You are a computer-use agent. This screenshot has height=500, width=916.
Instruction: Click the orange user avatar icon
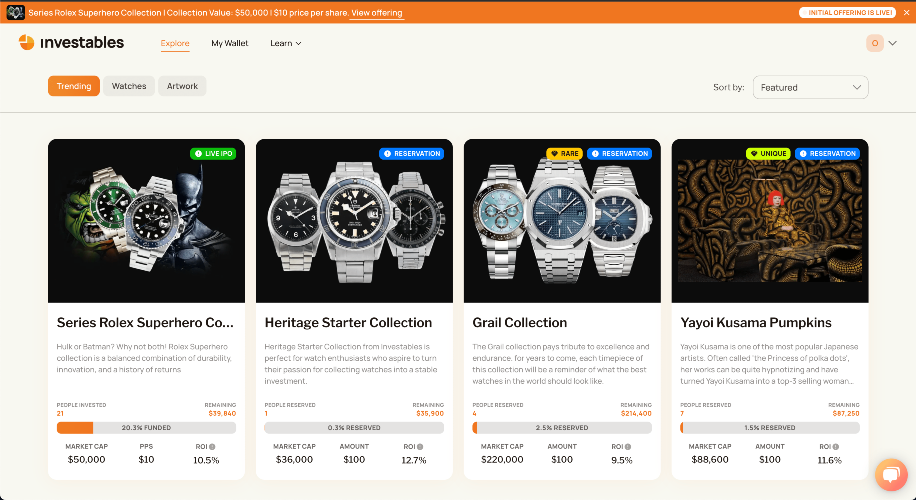point(875,43)
